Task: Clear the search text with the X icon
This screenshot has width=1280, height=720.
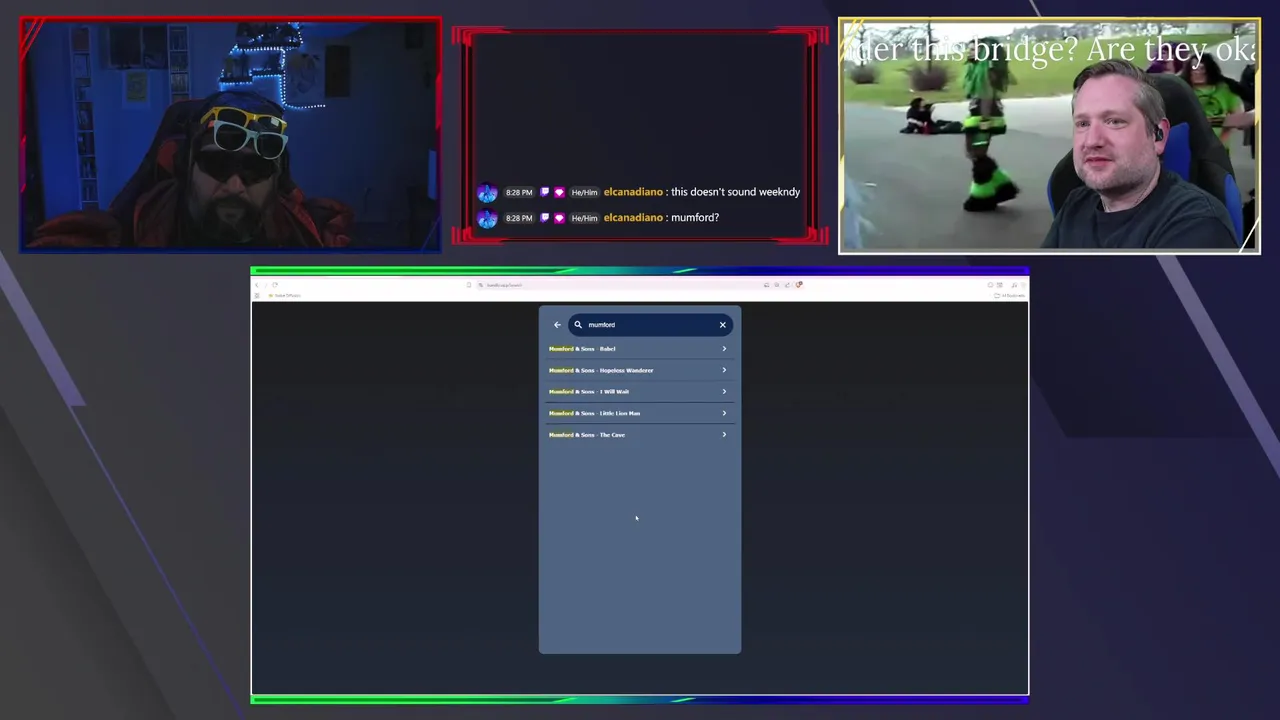Action: [x=723, y=324]
